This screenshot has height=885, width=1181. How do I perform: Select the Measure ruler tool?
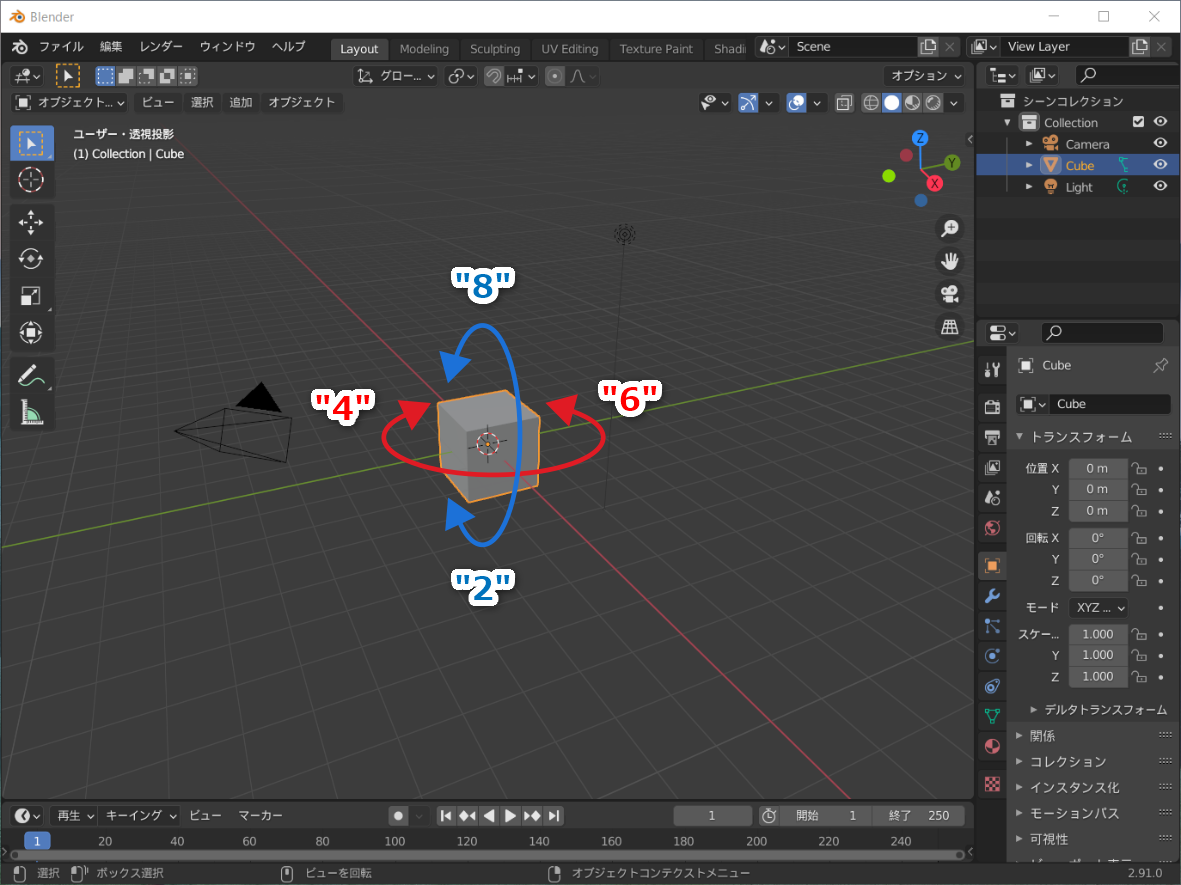coord(31,412)
